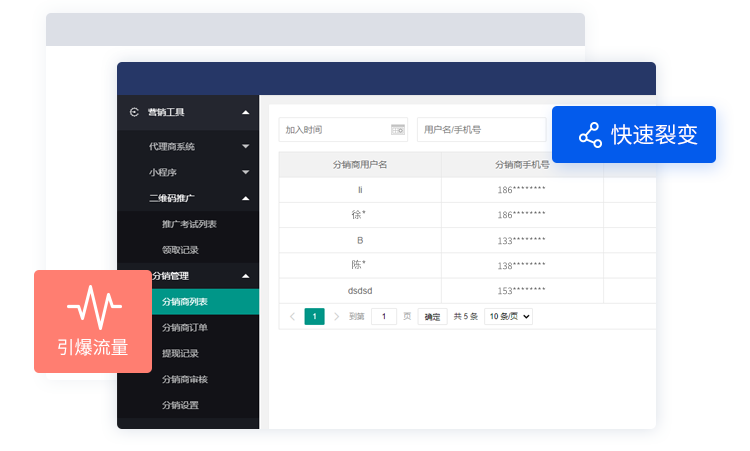
Task: Focus the 用户名/手机号 search field
Action: 480,130
